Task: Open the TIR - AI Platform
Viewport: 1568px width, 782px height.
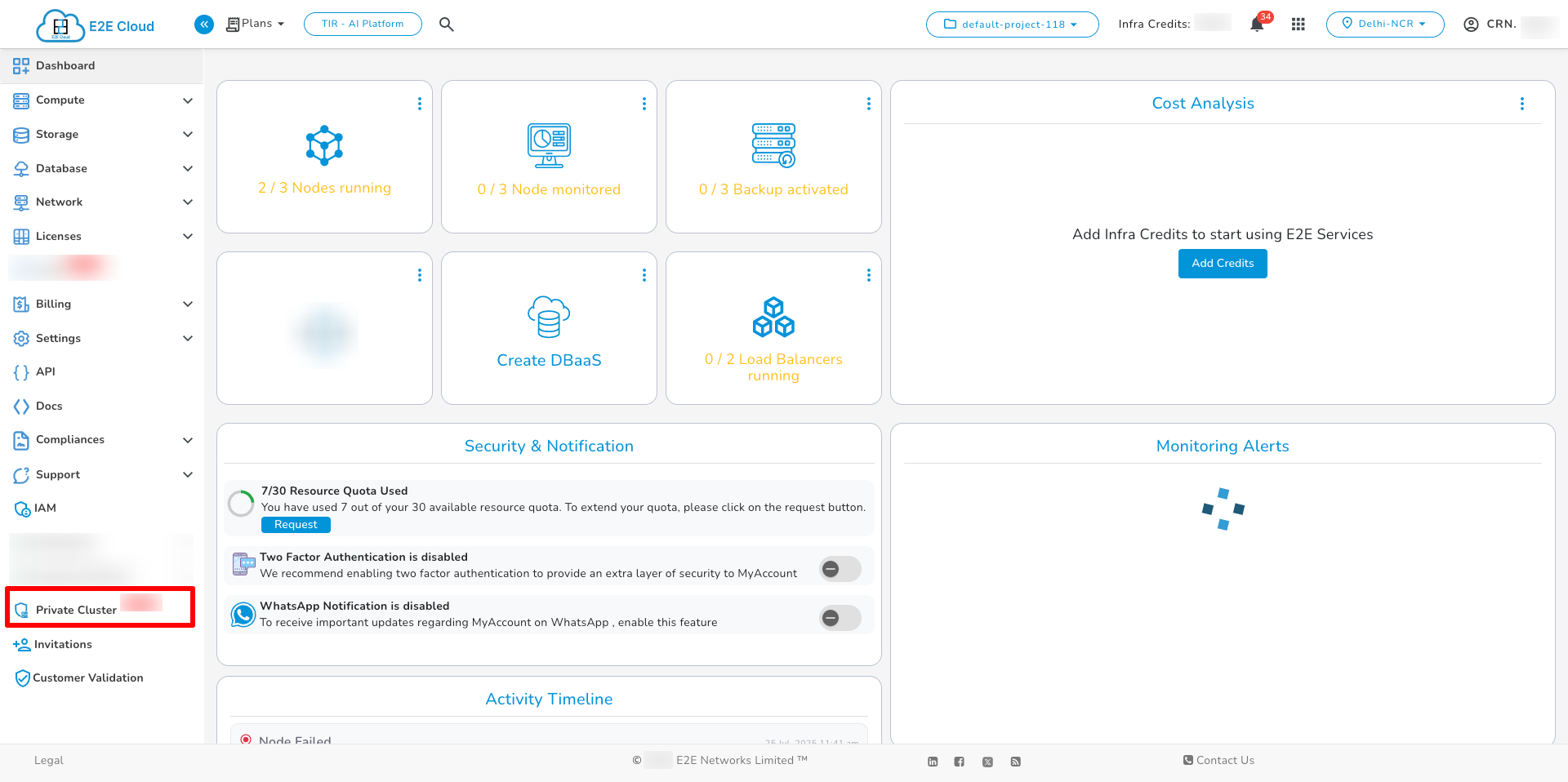Action: click(x=363, y=24)
